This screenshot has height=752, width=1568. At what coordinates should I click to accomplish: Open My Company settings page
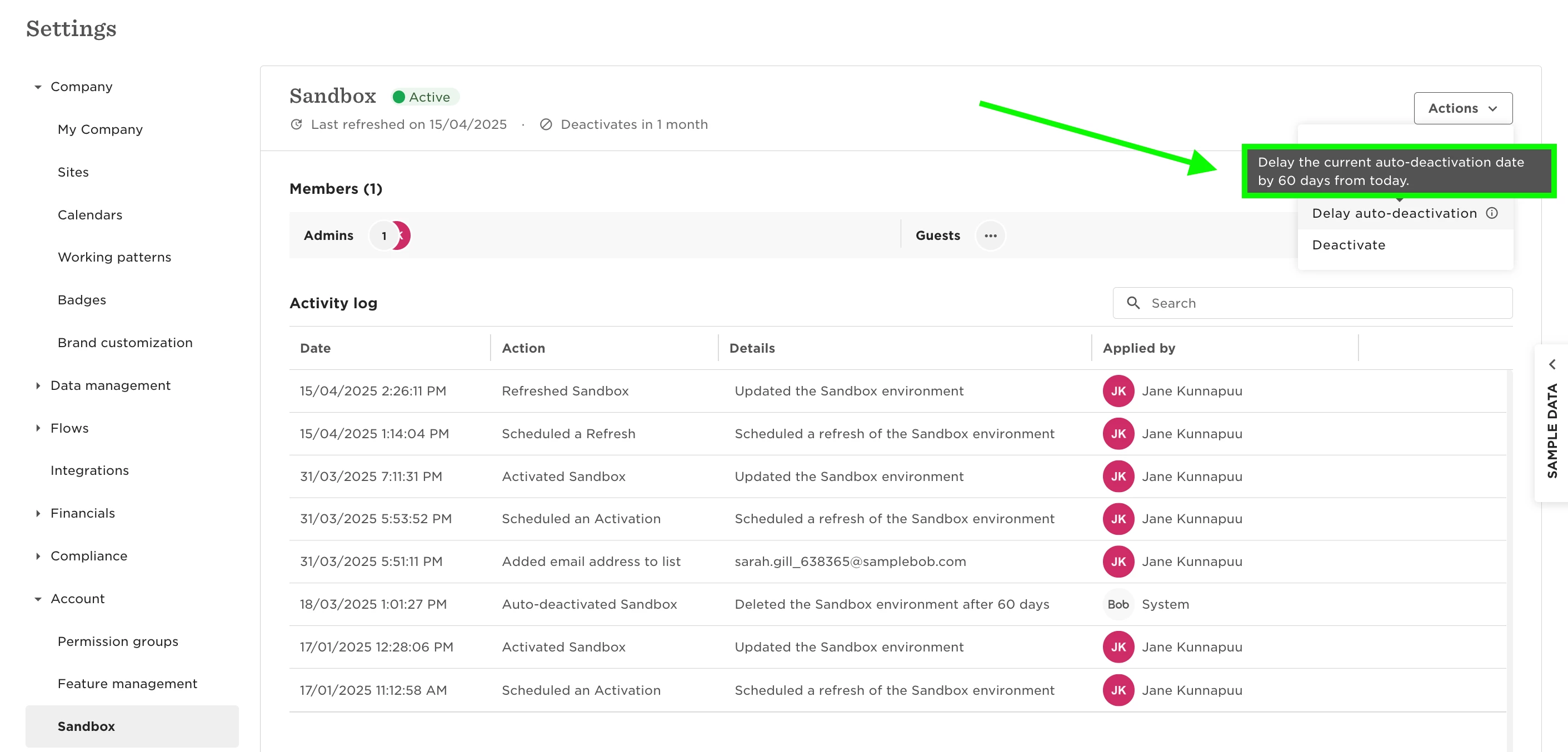[101, 129]
